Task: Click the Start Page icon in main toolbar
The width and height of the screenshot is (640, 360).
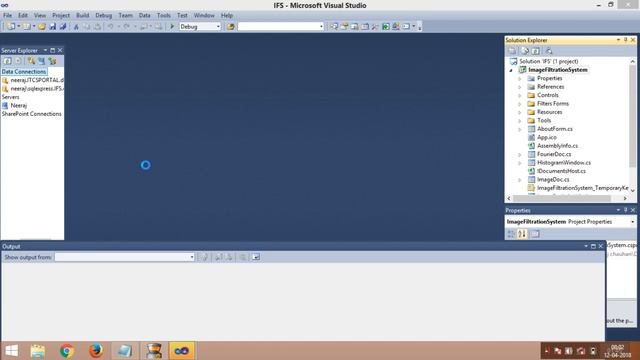Action: pyautogui.click(x=386, y=27)
